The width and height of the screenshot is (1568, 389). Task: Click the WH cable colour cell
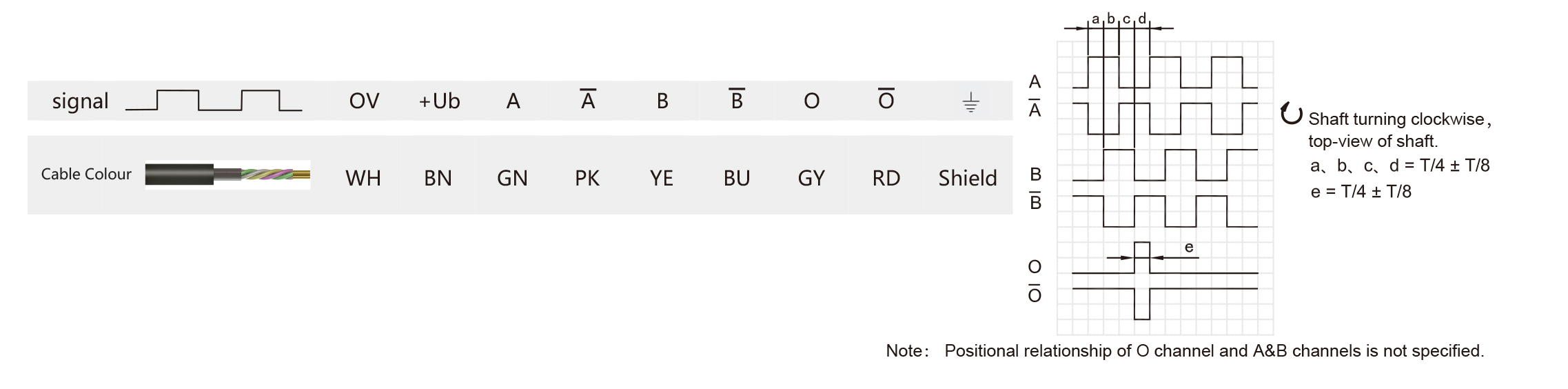click(x=363, y=179)
